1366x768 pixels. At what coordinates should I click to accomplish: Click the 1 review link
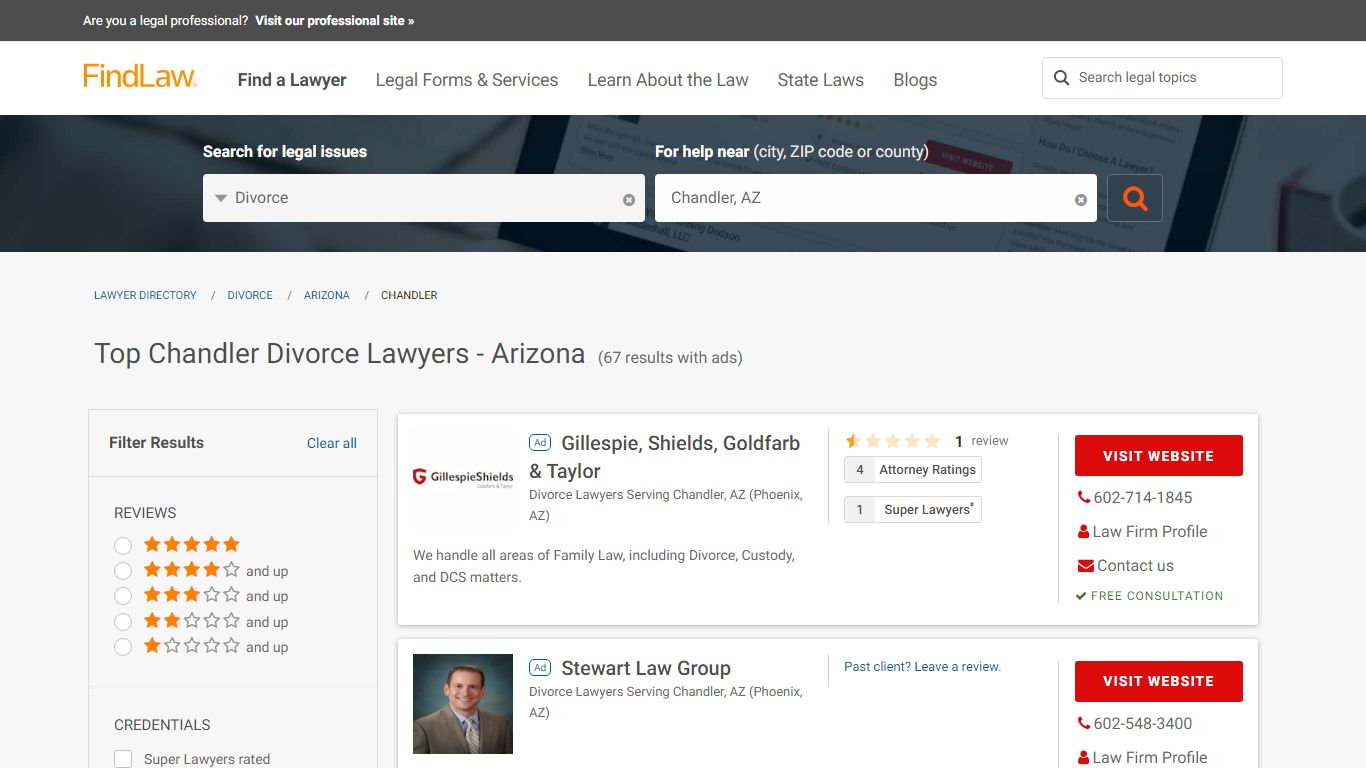(981, 441)
